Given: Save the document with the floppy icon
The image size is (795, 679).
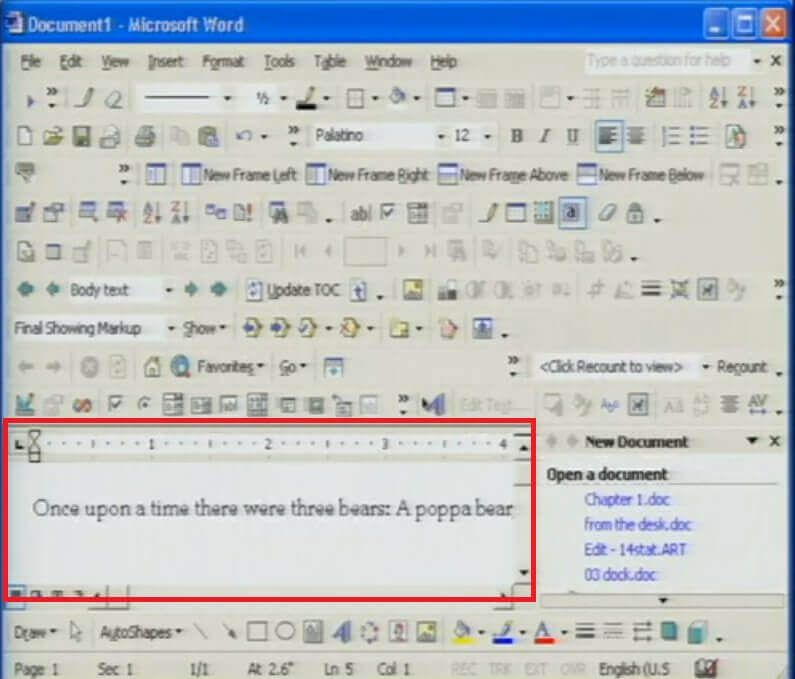Looking at the screenshot, I should tap(81, 136).
